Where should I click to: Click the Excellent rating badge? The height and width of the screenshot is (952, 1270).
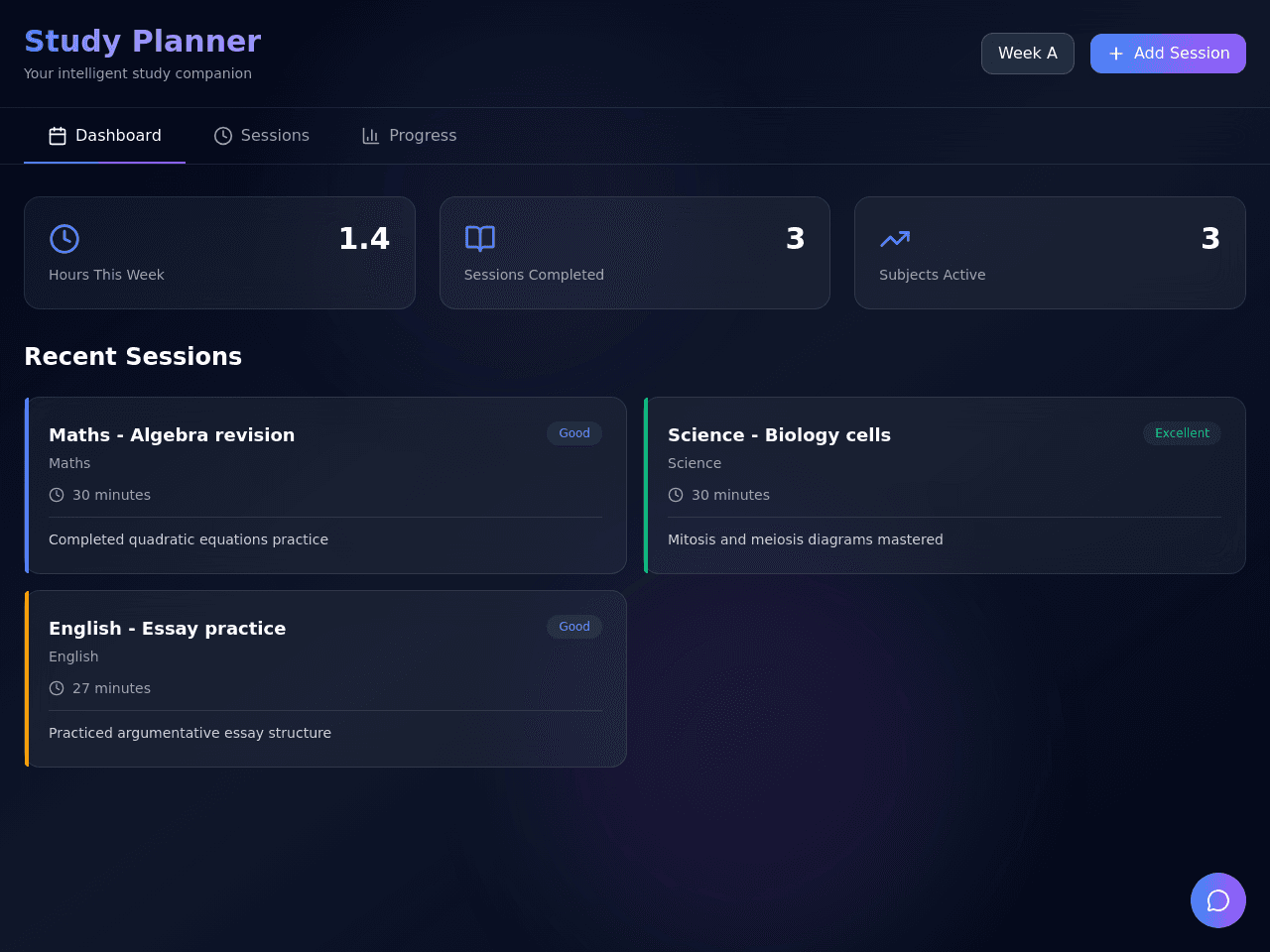click(x=1182, y=433)
